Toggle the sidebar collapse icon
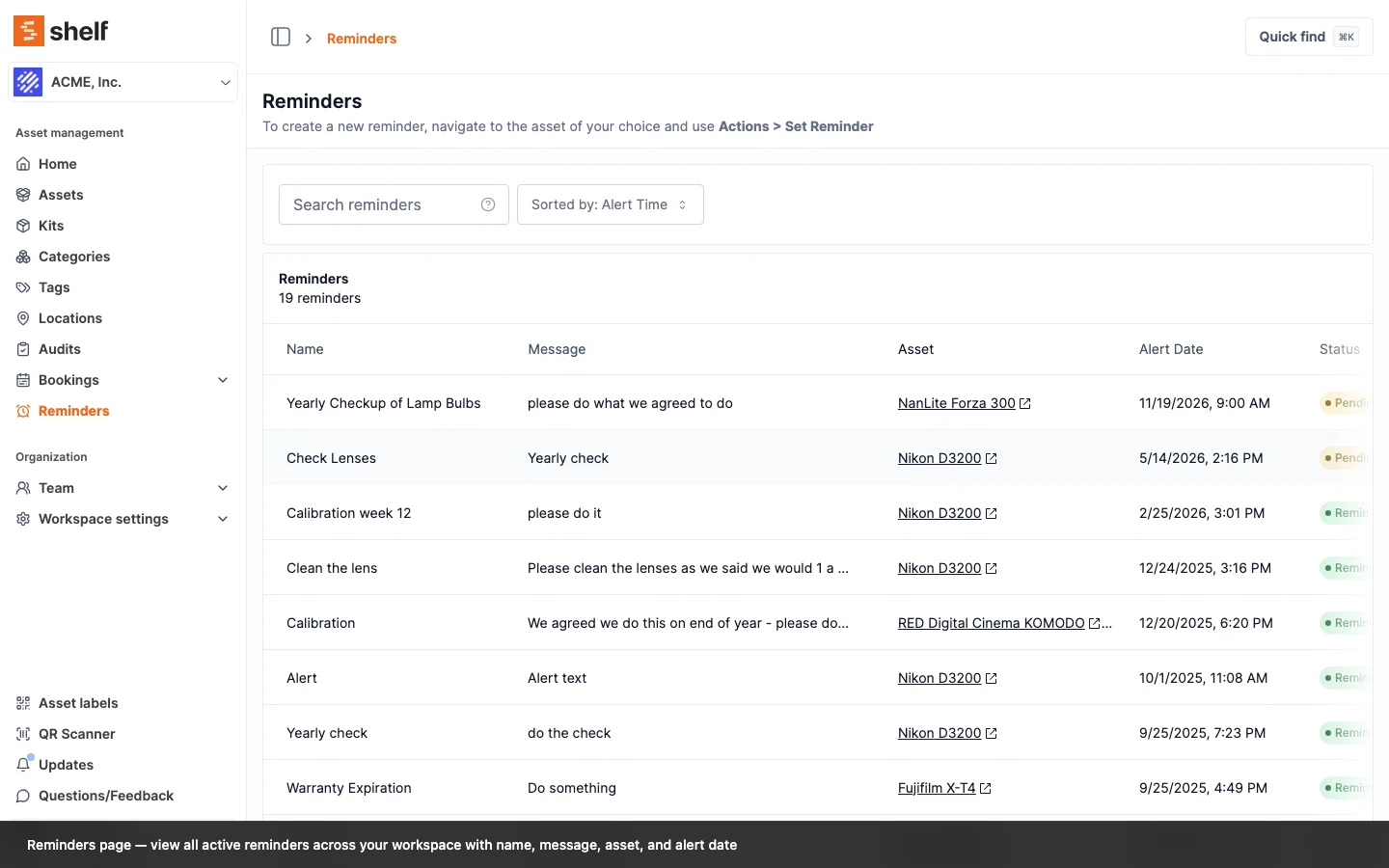Screen dimensions: 1389x868 coord(281,37)
